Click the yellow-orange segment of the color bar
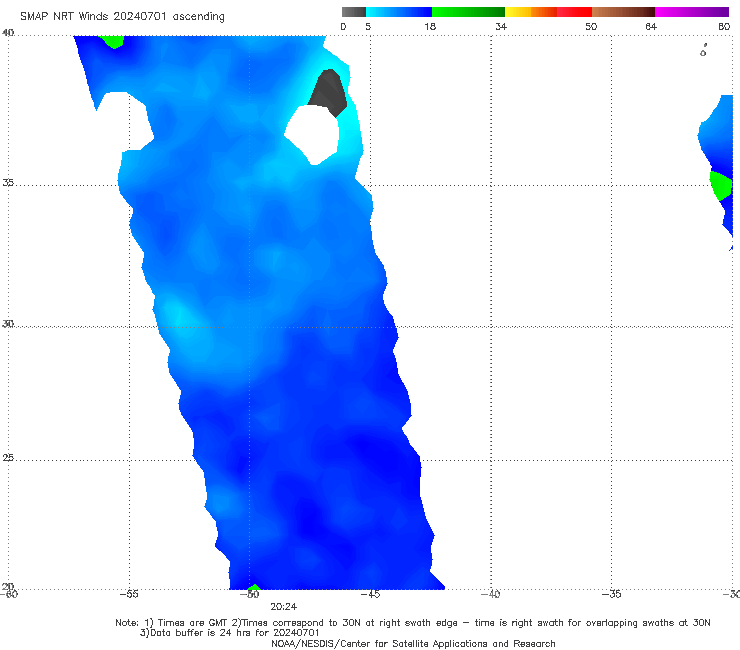The height and width of the screenshot is (650, 740). pyautogui.click(x=531, y=12)
